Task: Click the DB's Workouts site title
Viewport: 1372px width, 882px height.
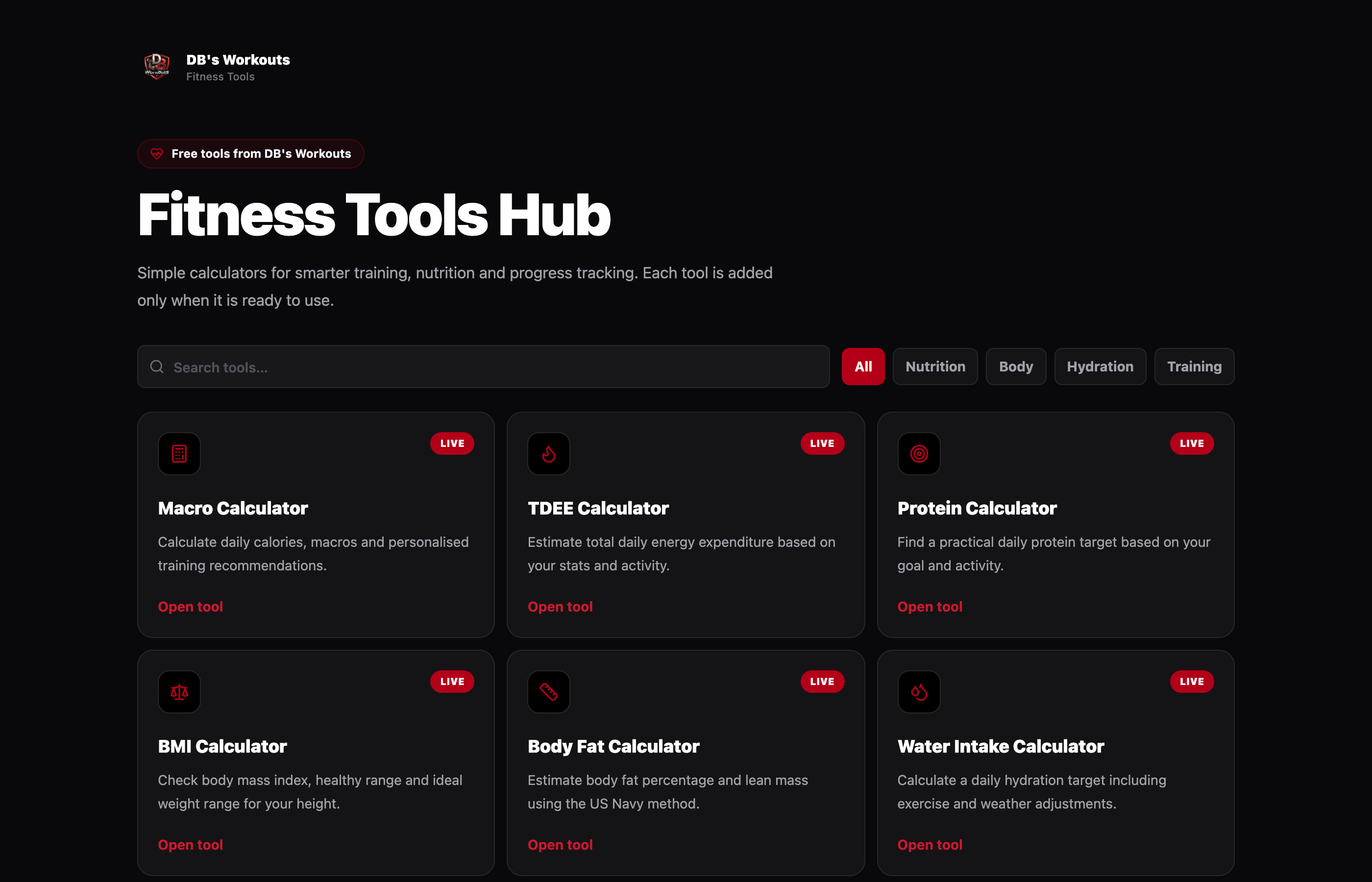Action: [x=238, y=60]
